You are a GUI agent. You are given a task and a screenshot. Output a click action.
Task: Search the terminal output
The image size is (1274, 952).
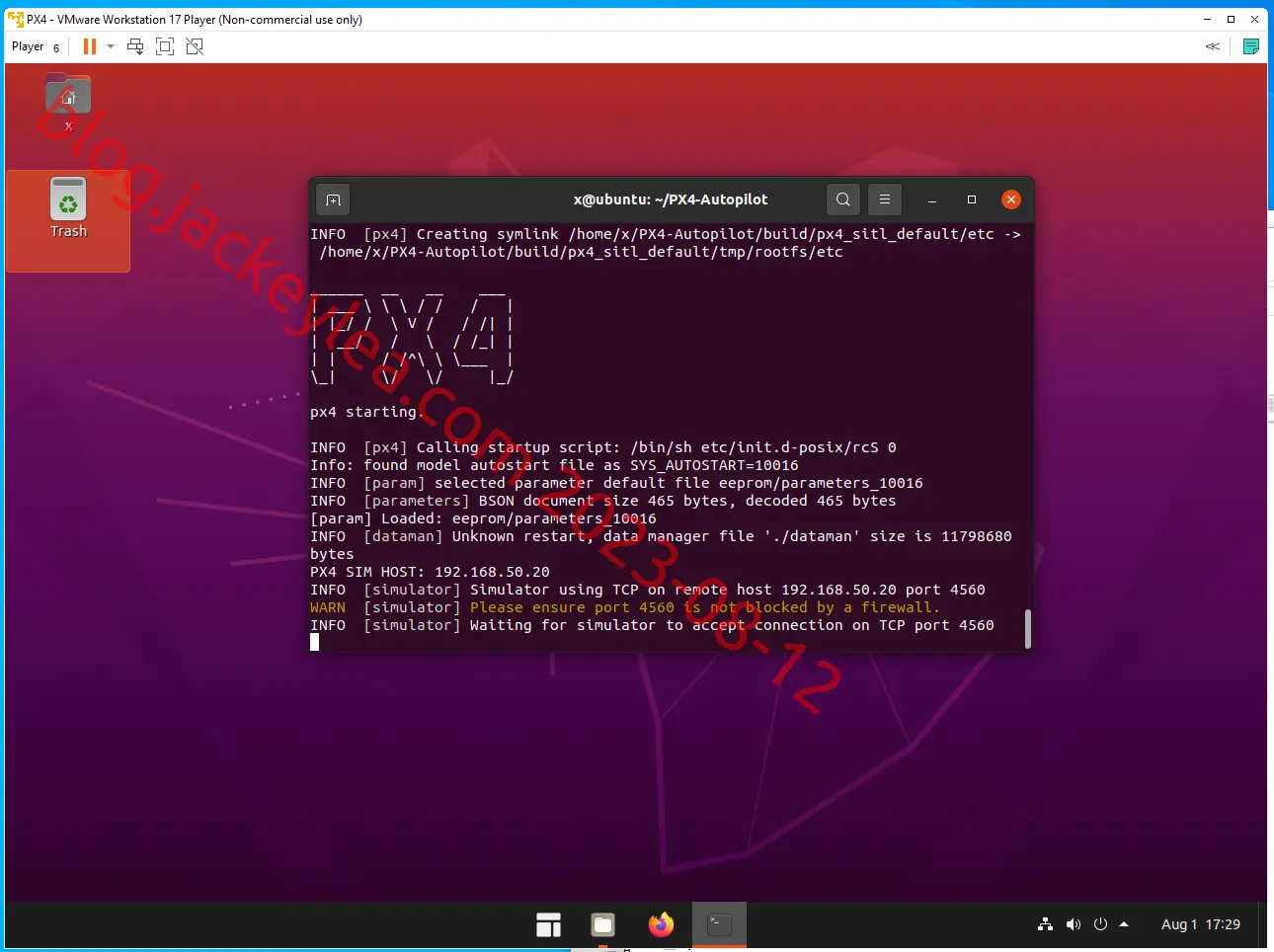point(842,199)
